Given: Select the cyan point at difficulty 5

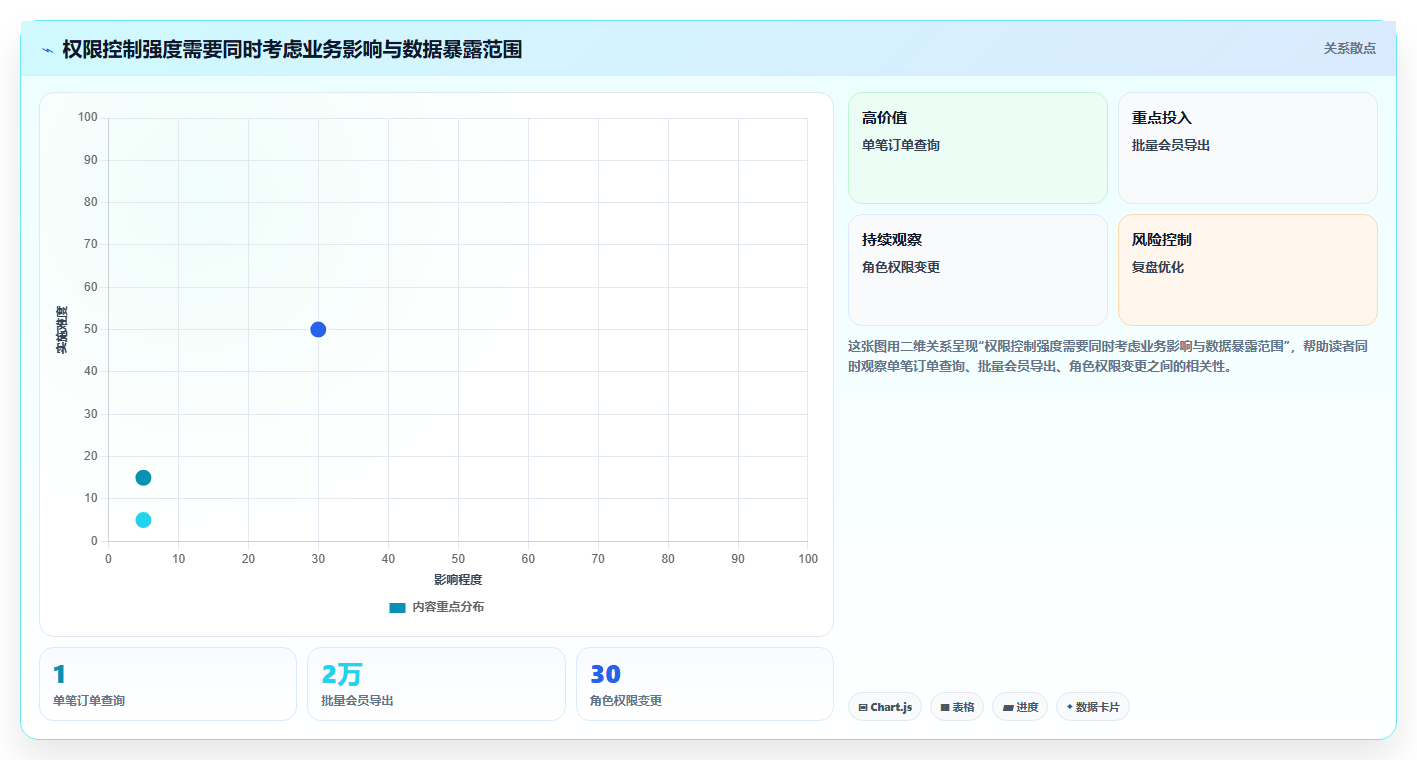Looking at the screenshot, I should (143, 520).
